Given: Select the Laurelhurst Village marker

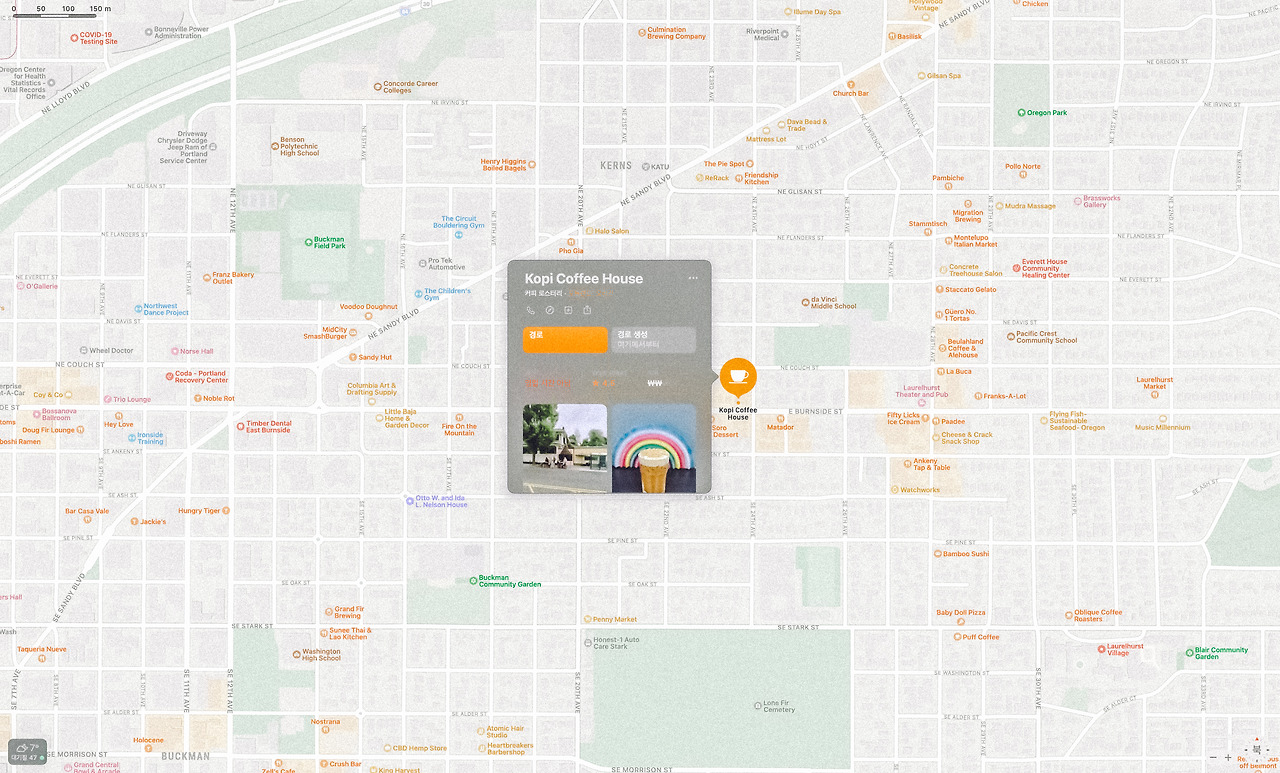Looking at the screenshot, I should 1102,649.
